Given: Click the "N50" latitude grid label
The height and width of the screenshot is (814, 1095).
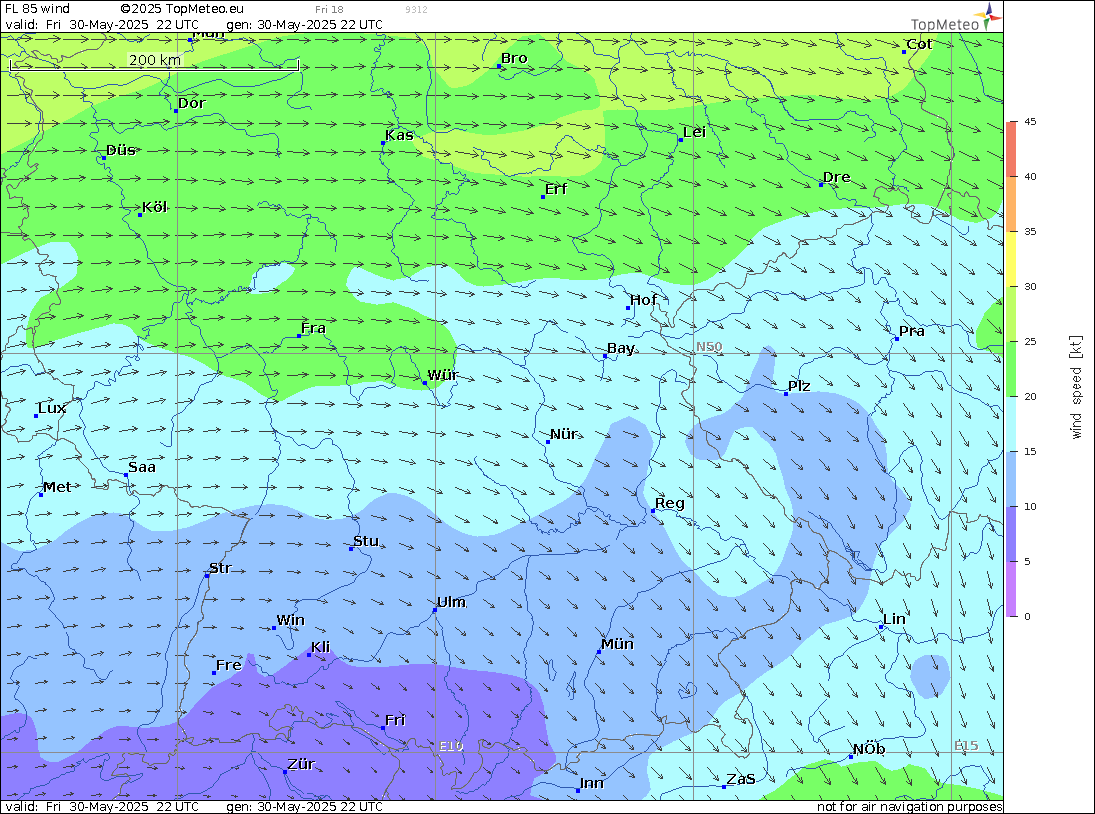Looking at the screenshot, I should click(x=709, y=347).
